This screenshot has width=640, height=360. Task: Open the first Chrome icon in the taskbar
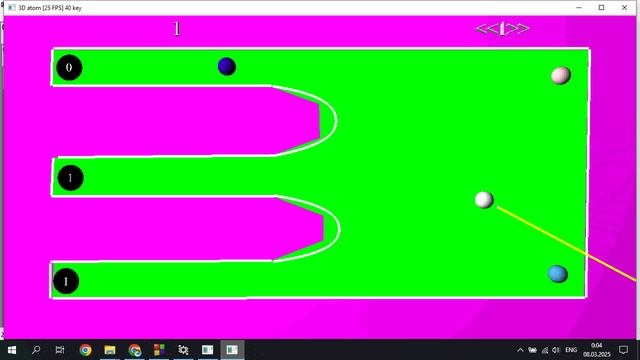pyautogui.click(x=85, y=350)
